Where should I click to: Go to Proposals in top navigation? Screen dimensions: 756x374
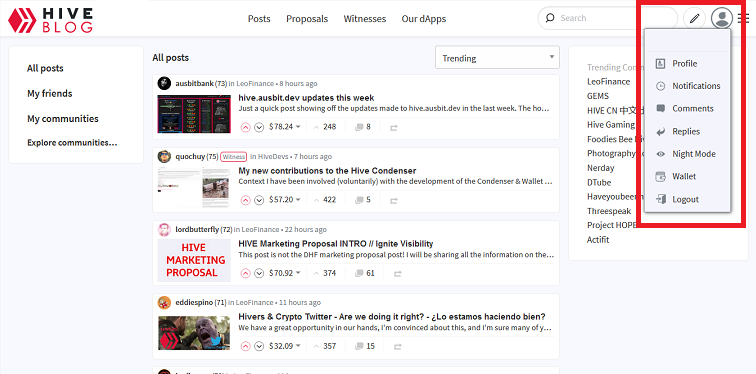pyautogui.click(x=307, y=19)
